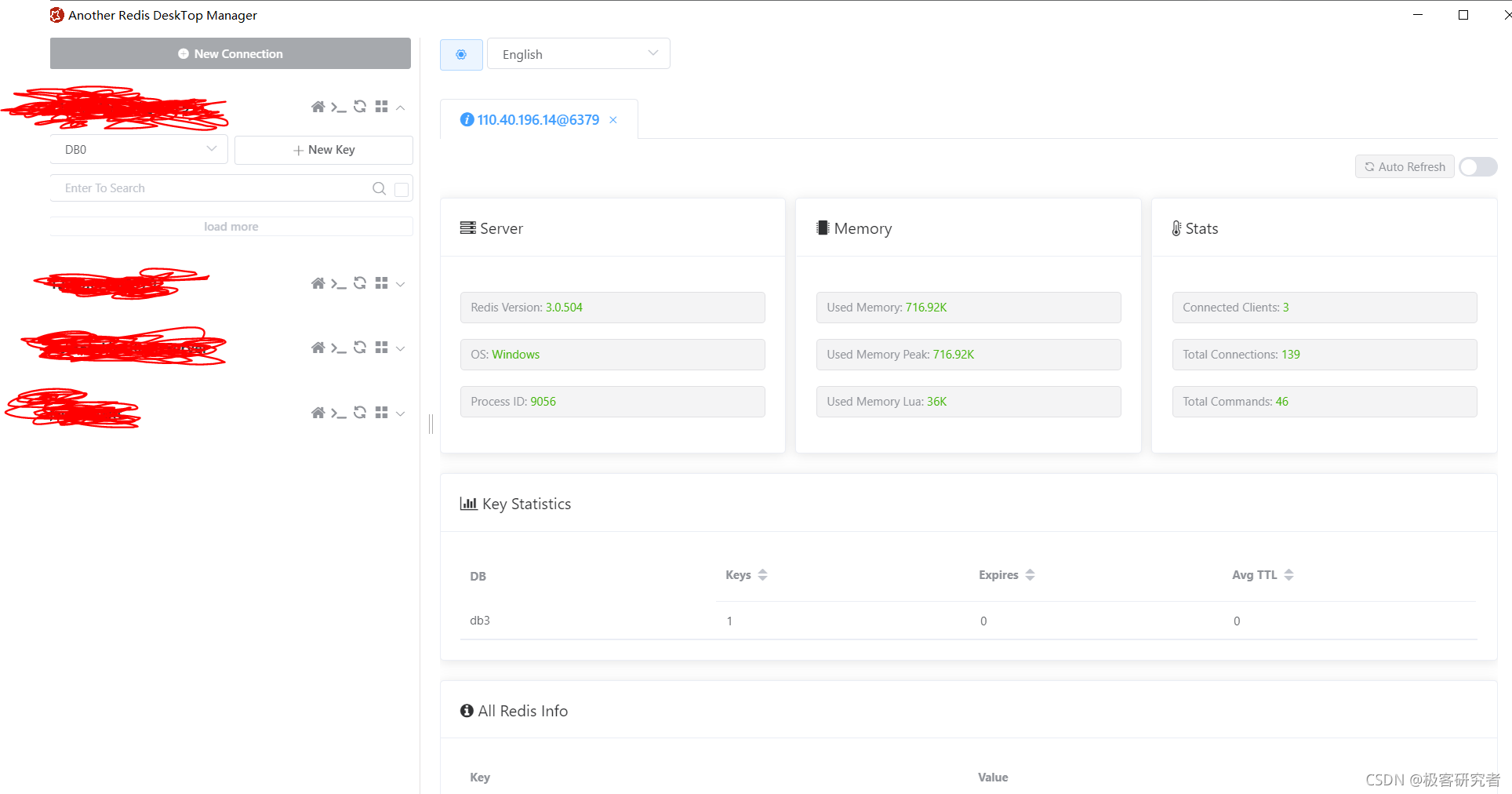Sort Key Statistics by Keys column
The image size is (1512, 794).
[762, 575]
